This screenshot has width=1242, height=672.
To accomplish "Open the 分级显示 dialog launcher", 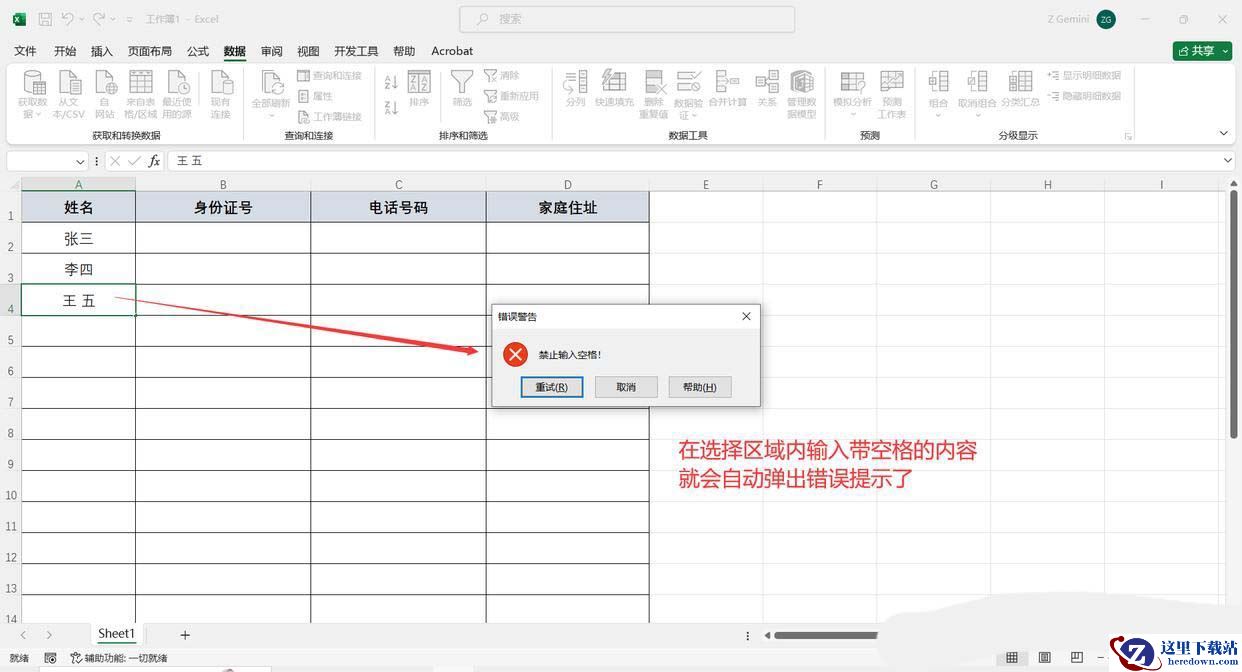I will (x=1128, y=136).
